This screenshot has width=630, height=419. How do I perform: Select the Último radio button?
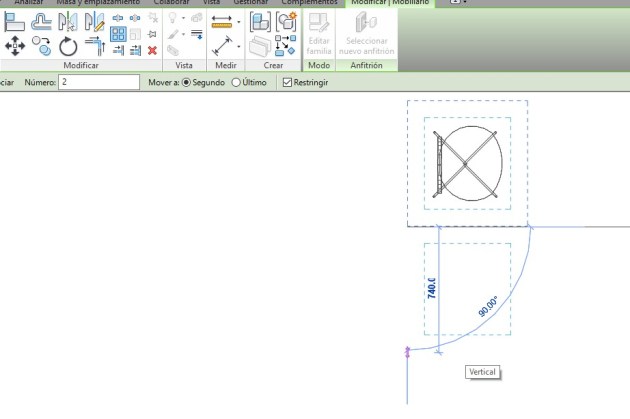[x=236, y=82]
